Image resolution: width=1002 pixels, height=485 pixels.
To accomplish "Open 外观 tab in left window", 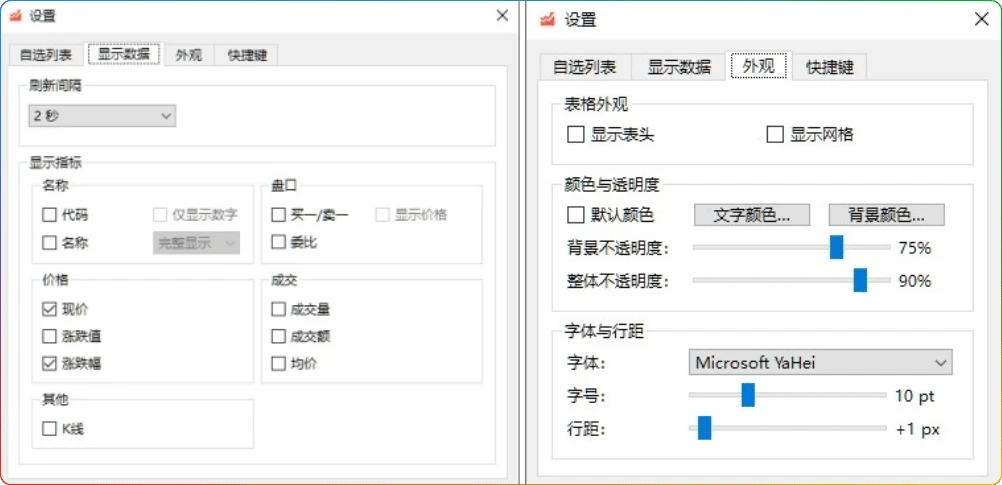I will [x=189, y=55].
